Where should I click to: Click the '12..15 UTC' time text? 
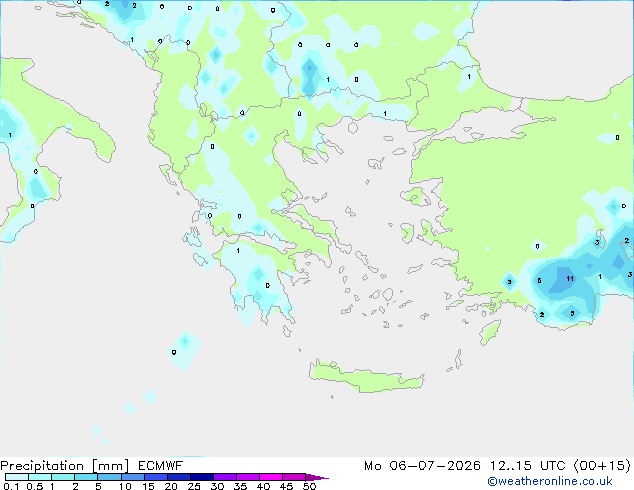[x=527, y=466]
